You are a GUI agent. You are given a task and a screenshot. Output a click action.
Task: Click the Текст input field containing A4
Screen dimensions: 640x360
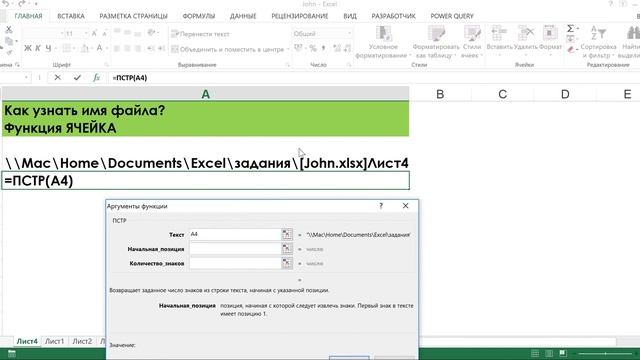pos(235,234)
